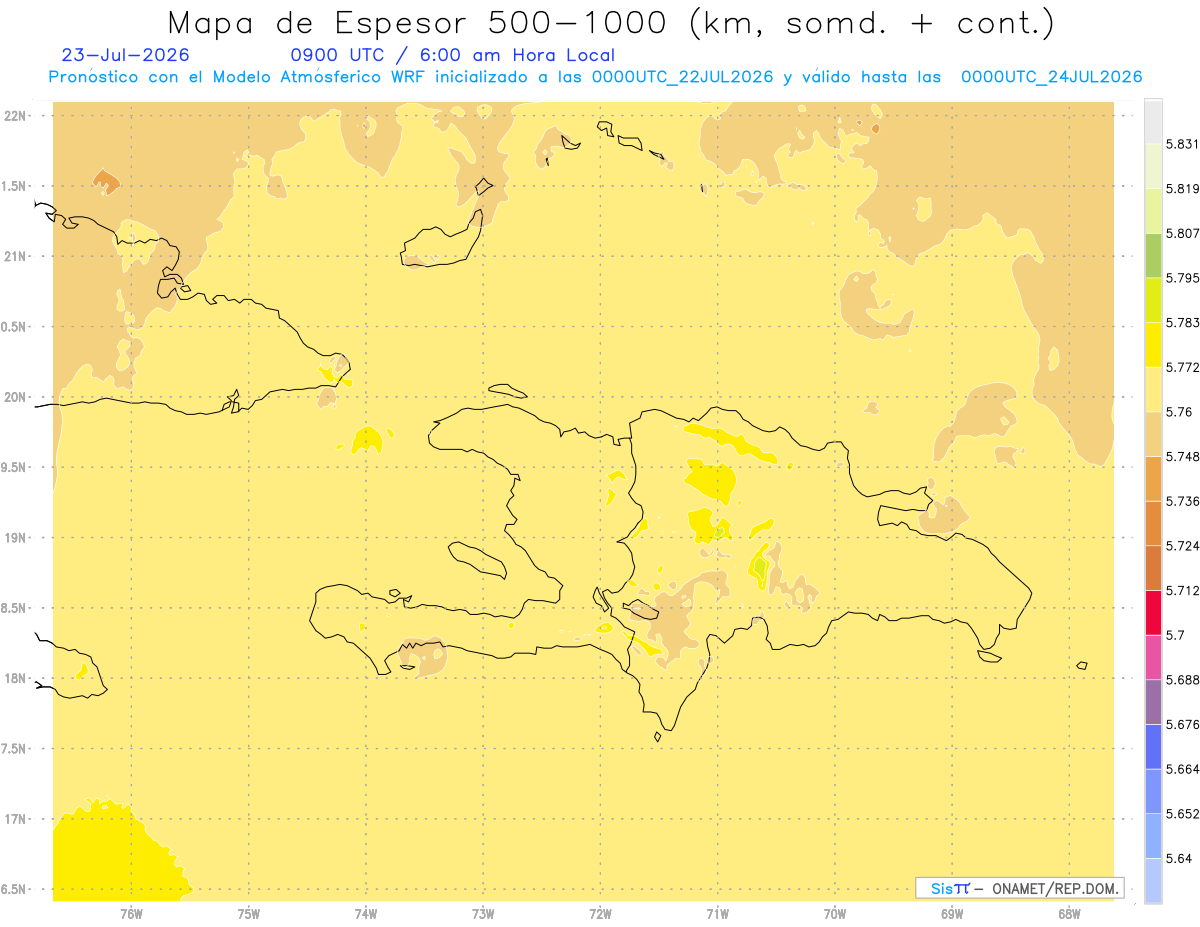Click the yellow-green 5.783–5.795 legend swatch
Image resolution: width=1200 pixels, height=927 pixels.
coord(1153,300)
